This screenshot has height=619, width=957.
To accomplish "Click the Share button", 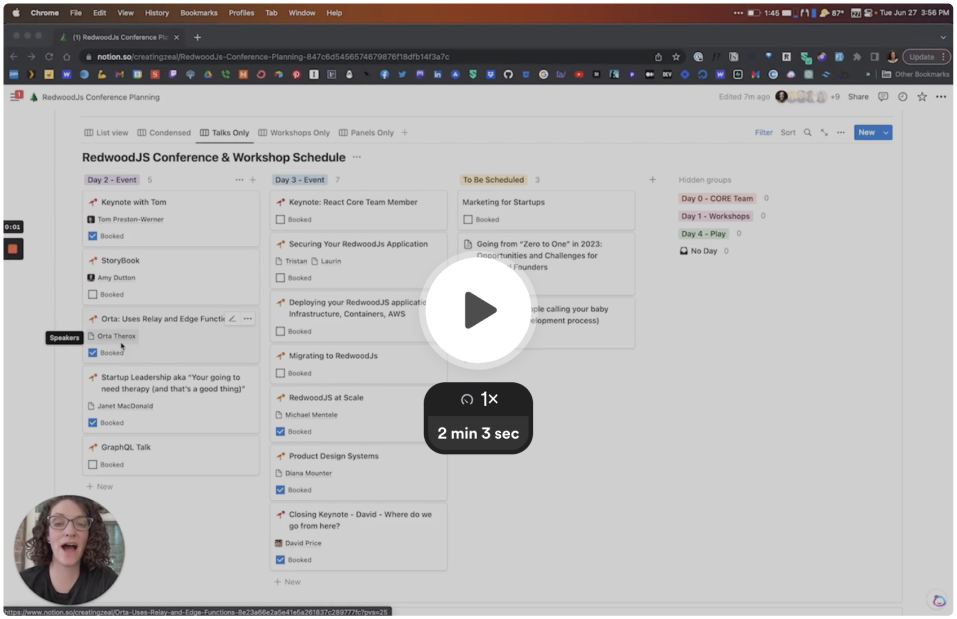I will (858, 96).
